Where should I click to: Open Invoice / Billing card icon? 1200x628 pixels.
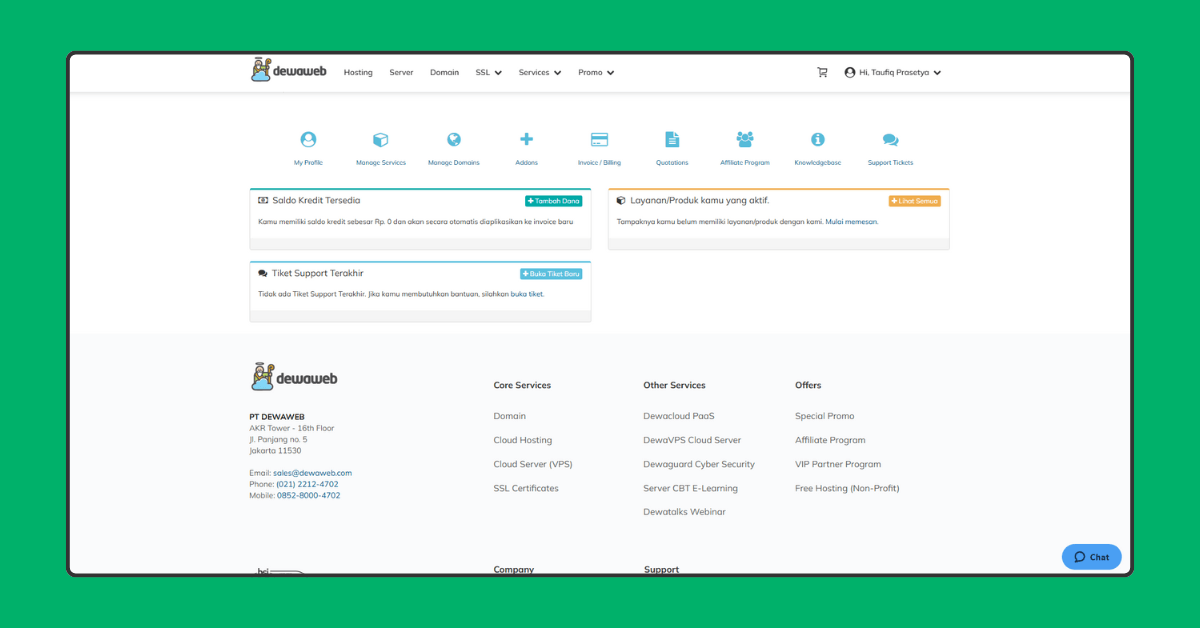tap(599, 140)
